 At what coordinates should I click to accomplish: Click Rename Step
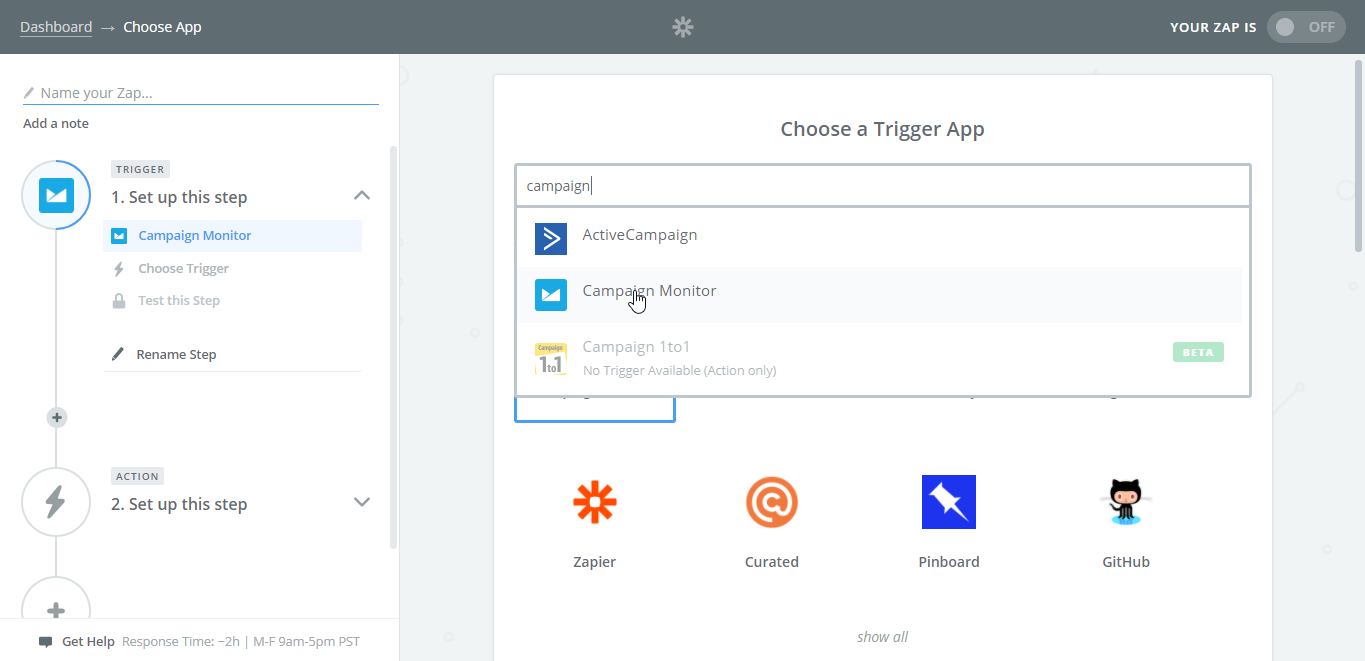point(177,355)
